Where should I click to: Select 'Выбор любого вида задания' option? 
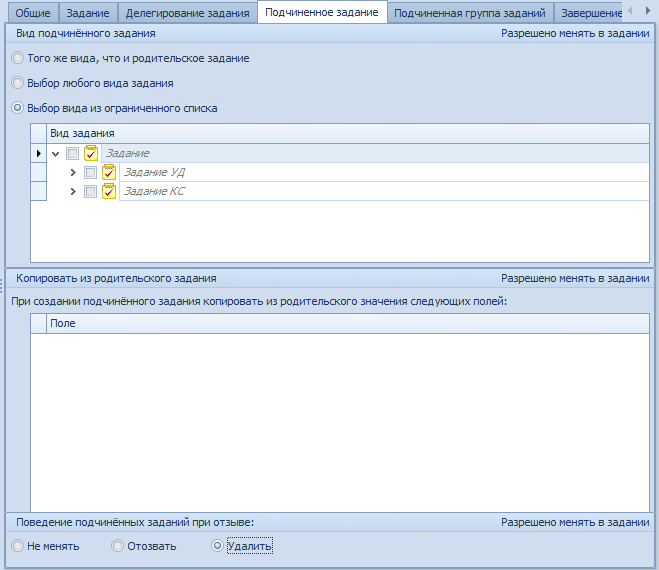tap(17, 83)
